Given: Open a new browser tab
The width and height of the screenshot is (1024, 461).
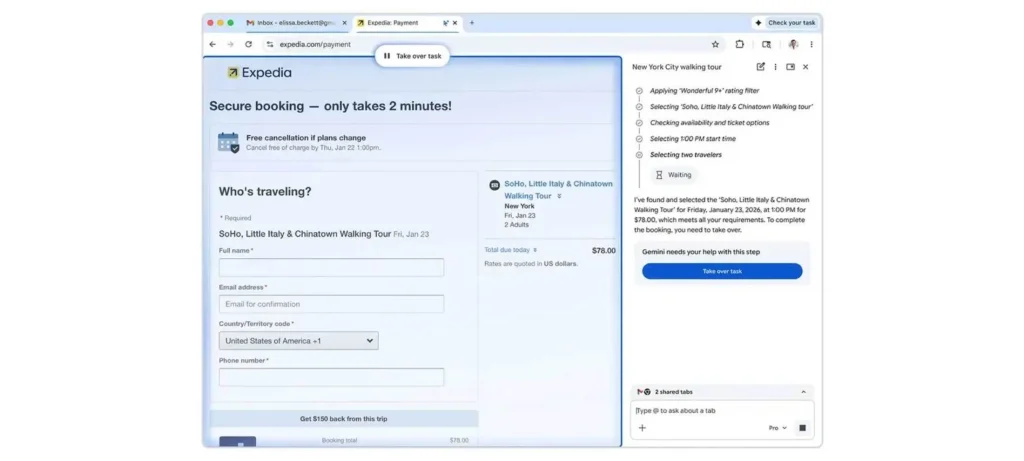Looking at the screenshot, I should click(472, 22).
